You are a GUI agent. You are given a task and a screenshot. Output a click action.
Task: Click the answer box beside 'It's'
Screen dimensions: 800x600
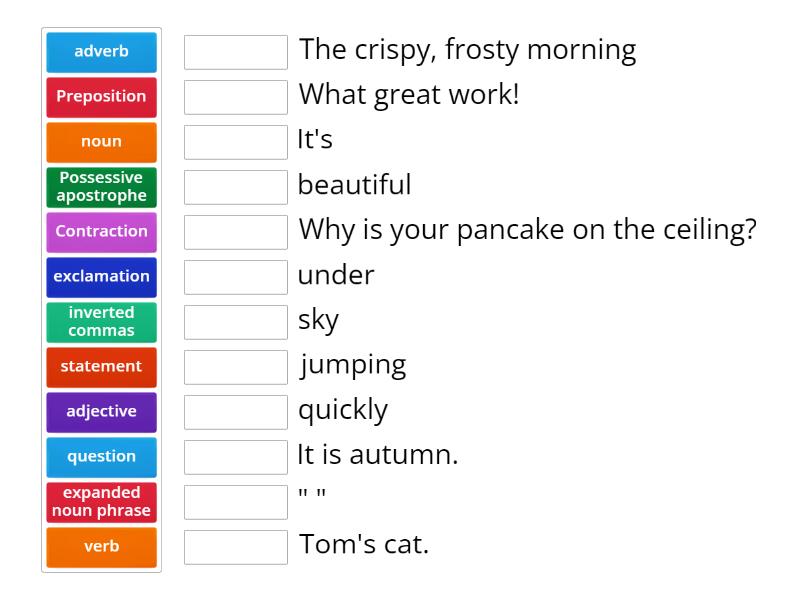(235, 141)
